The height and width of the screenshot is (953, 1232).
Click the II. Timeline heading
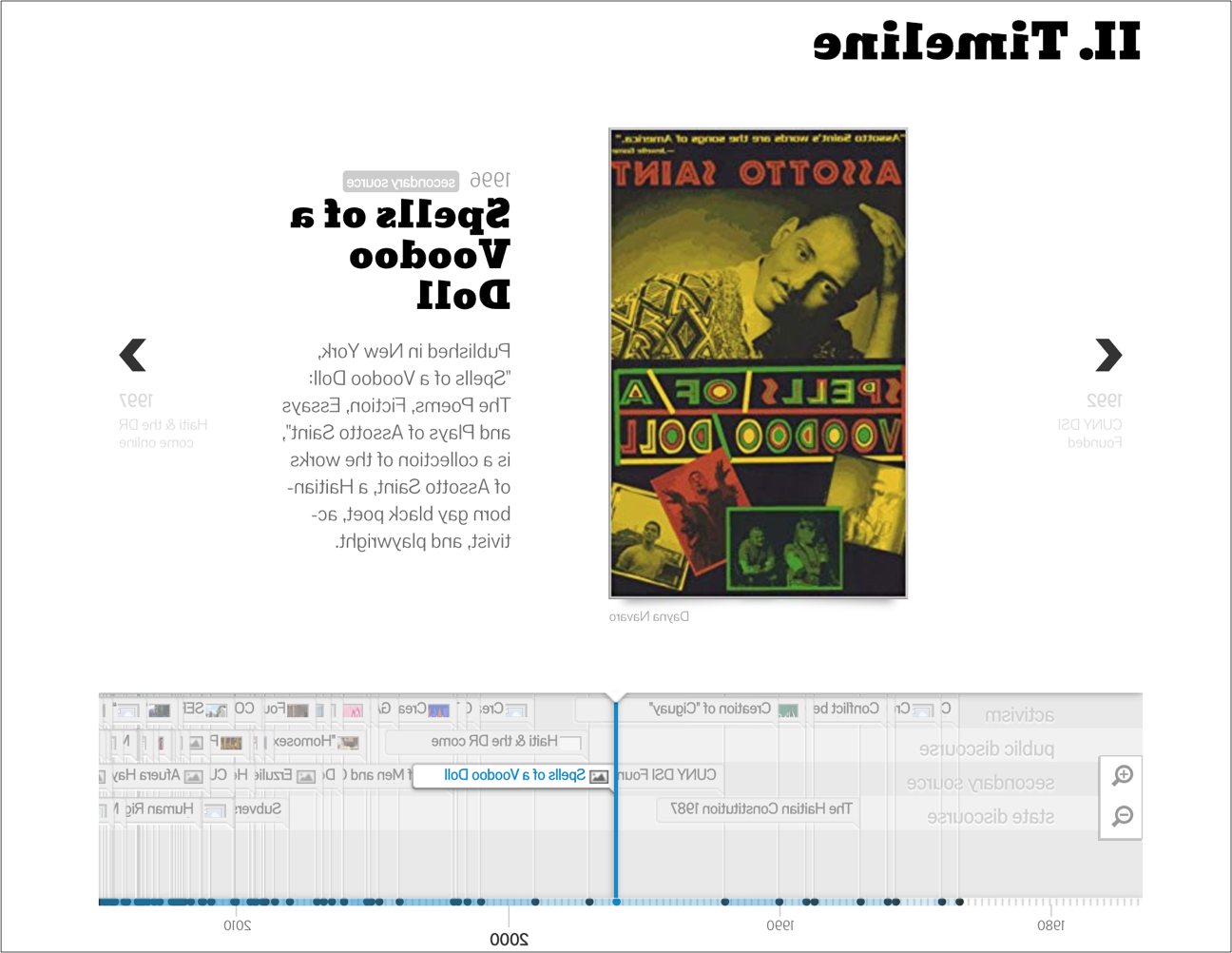tap(976, 42)
